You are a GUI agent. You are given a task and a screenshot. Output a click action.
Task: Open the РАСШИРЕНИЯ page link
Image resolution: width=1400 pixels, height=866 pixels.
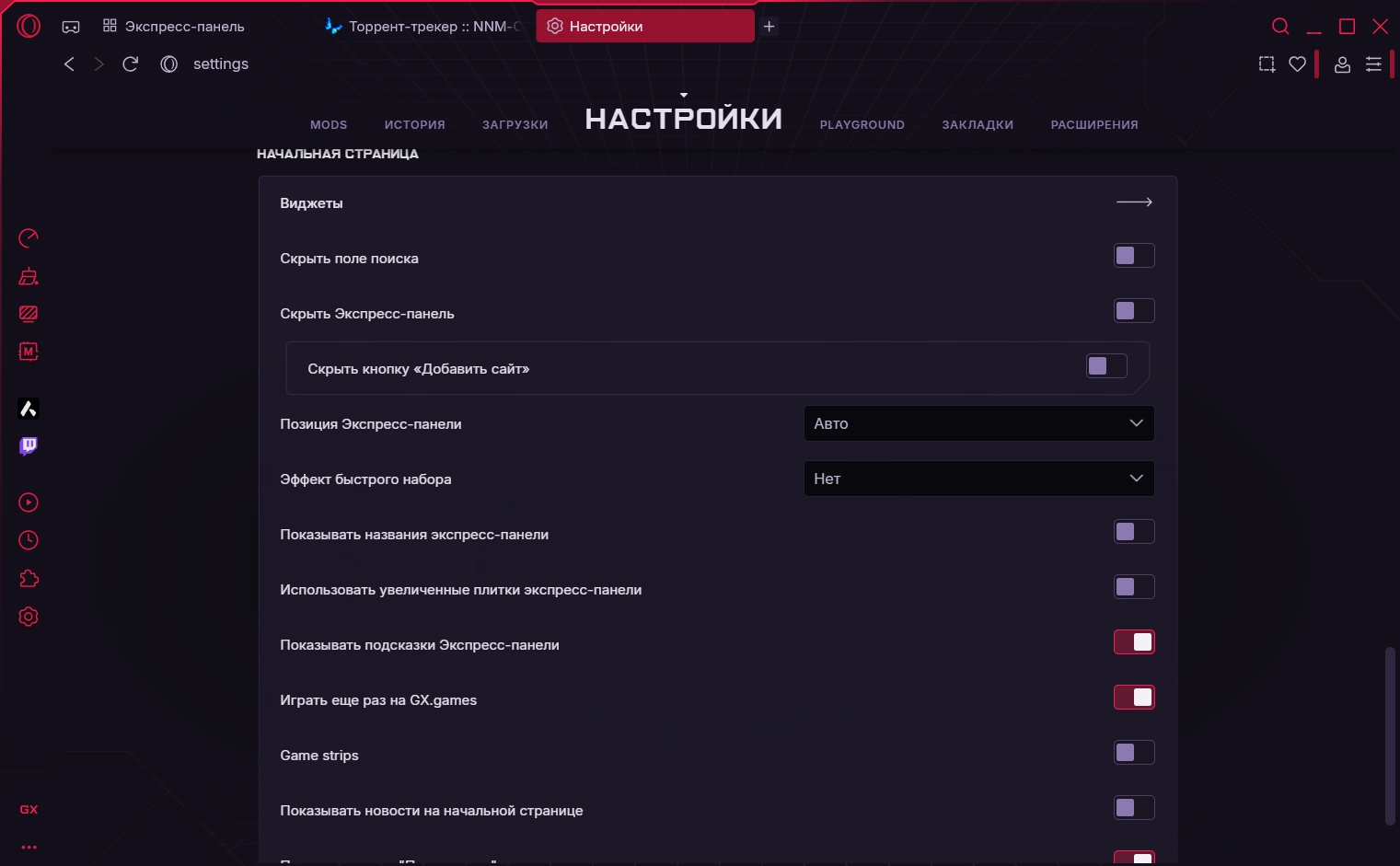point(1093,125)
